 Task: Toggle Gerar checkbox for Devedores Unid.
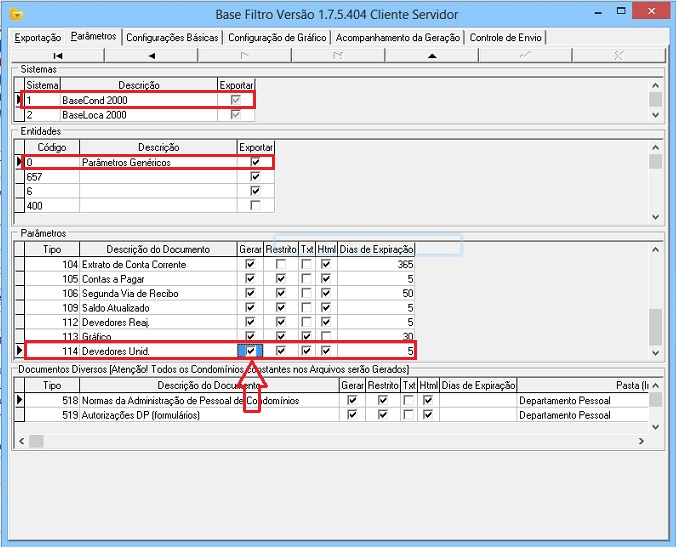(251, 351)
